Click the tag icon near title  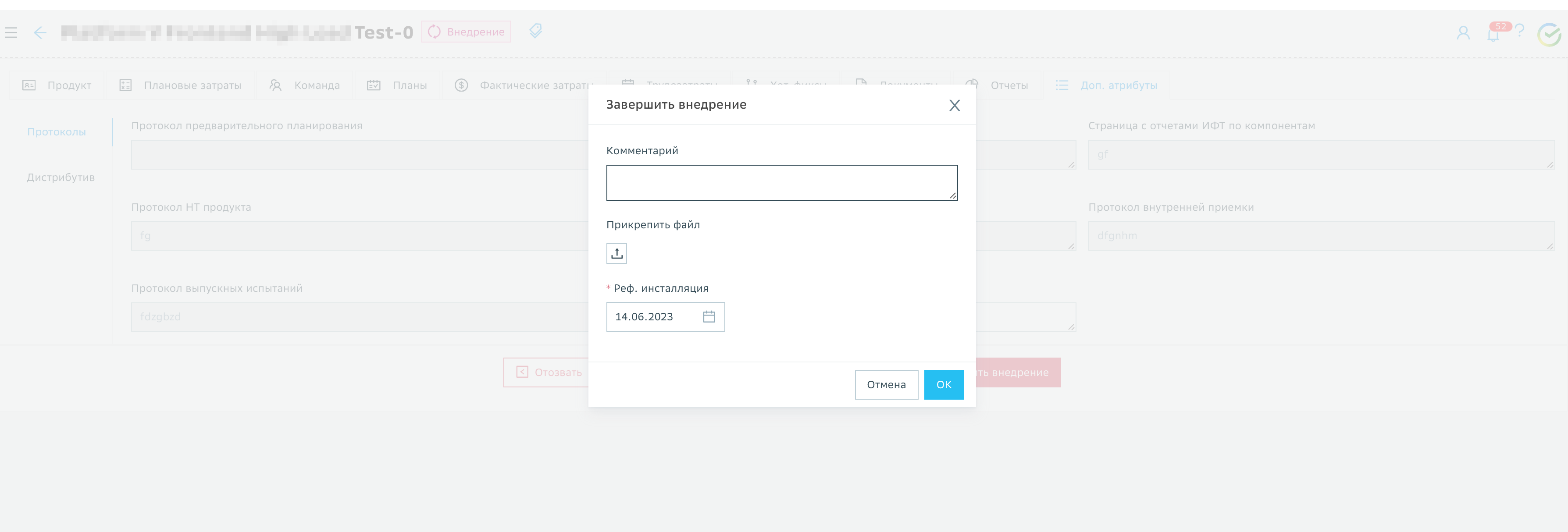(535, 31)
